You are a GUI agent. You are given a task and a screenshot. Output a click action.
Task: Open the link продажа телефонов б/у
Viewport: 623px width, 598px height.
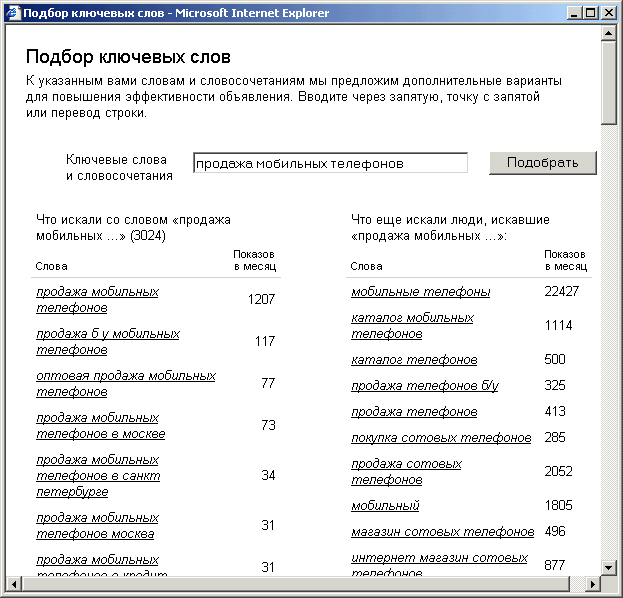(x=425, y=386)
